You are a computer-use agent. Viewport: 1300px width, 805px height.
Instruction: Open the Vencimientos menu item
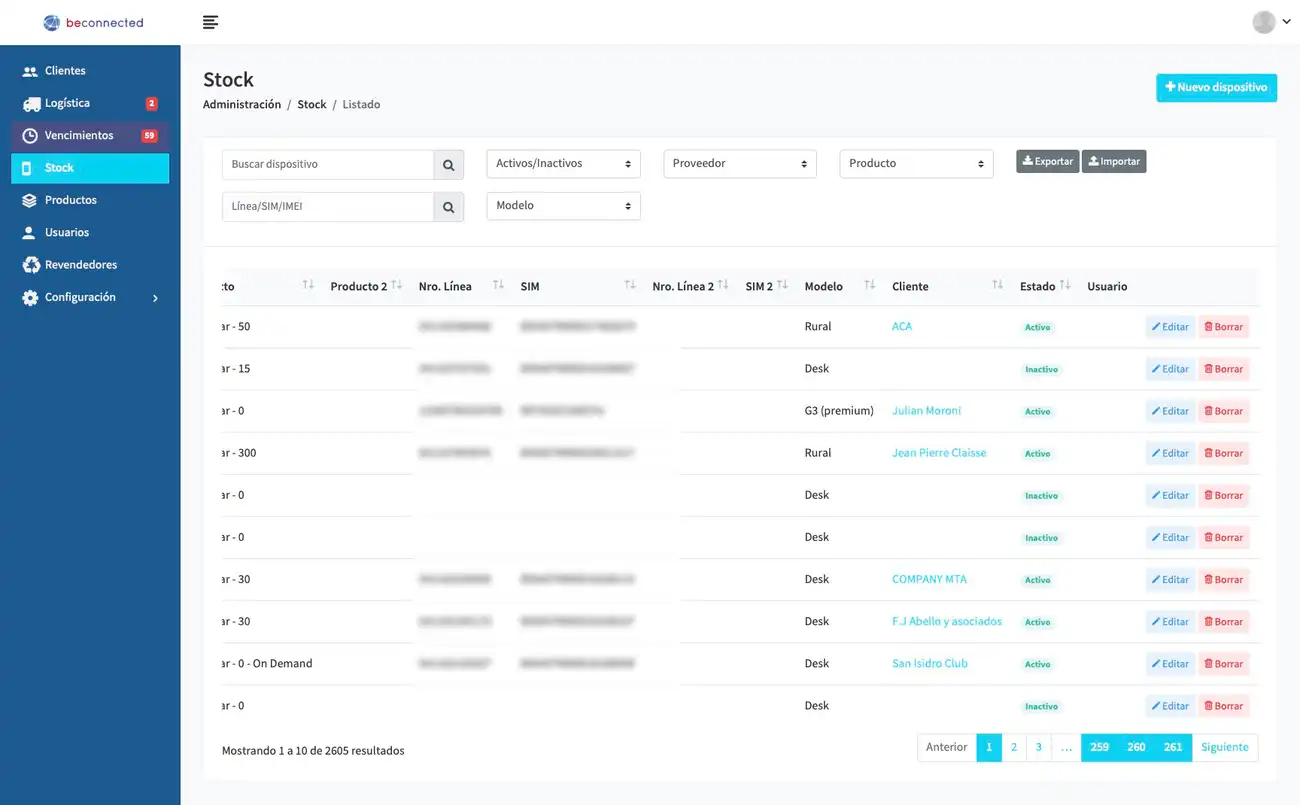pyautogui.click(x=90, y=135)
